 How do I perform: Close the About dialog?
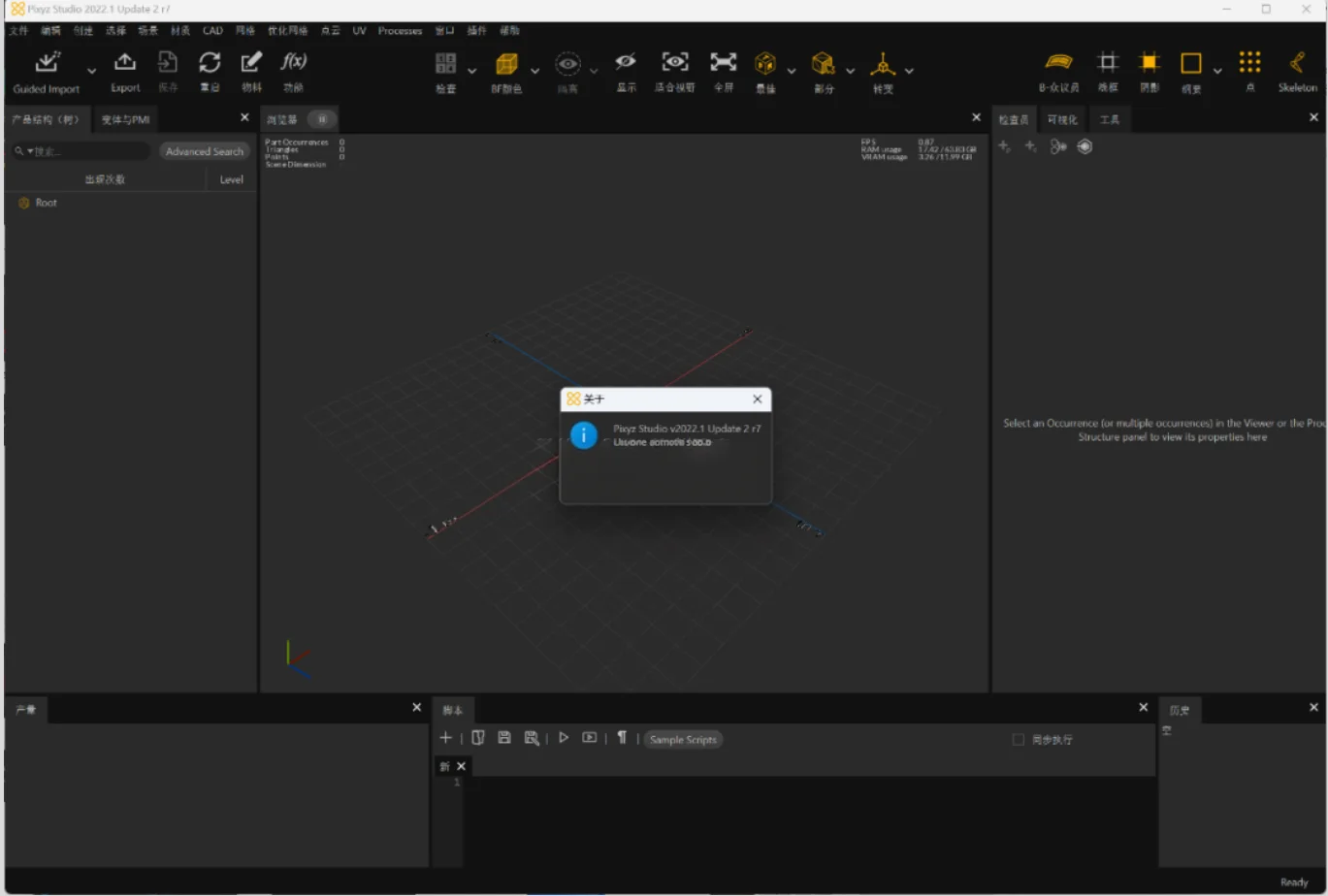click(758, 399)
